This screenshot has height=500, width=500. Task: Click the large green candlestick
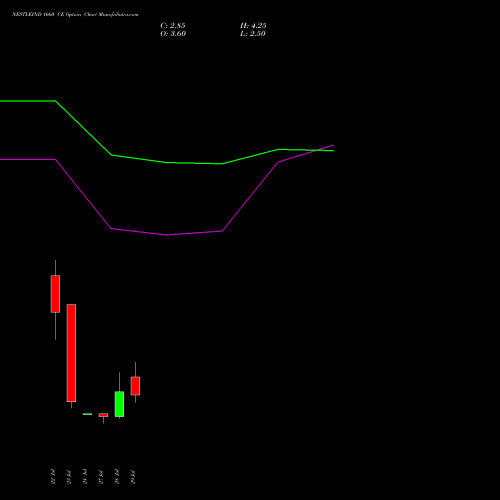point(119,404)
